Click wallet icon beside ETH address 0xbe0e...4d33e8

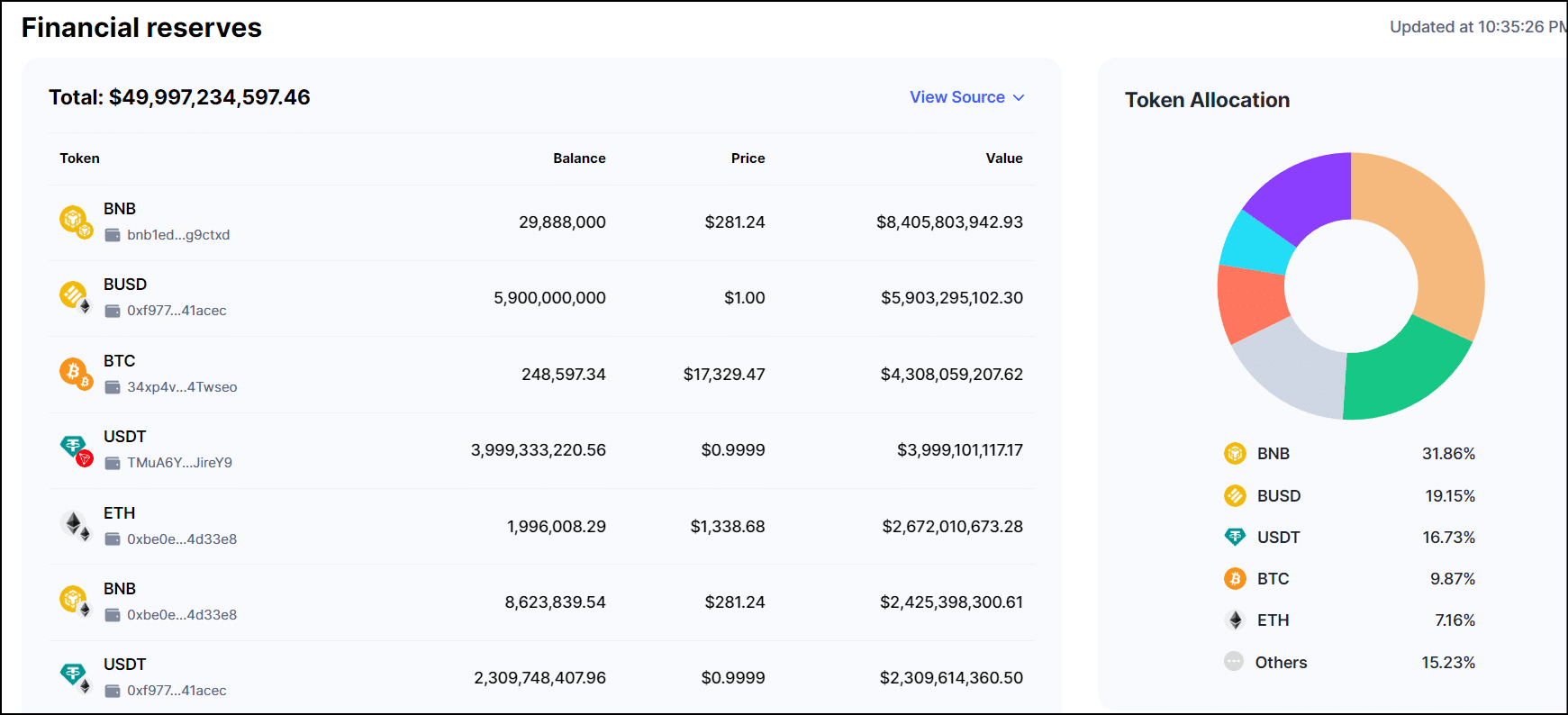click(113, 539)
